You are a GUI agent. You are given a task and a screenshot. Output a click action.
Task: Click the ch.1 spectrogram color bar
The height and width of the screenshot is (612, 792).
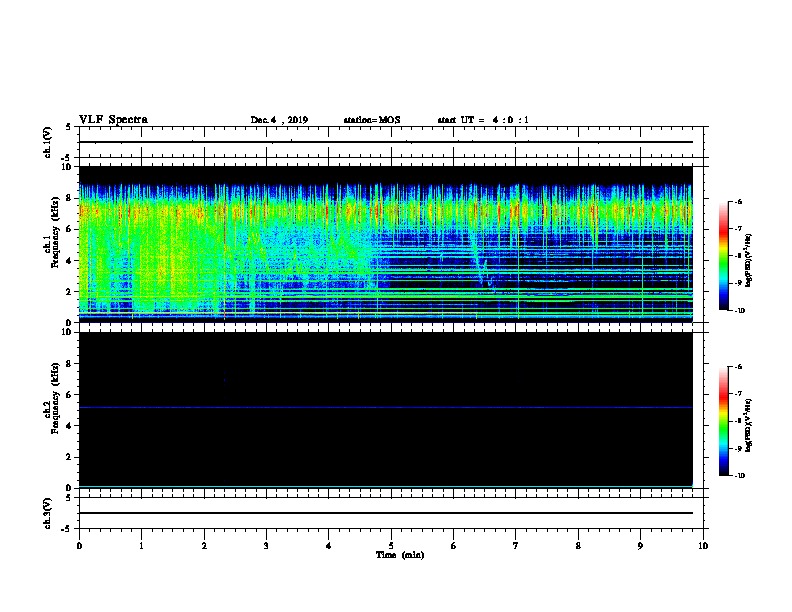click(723, 256)
